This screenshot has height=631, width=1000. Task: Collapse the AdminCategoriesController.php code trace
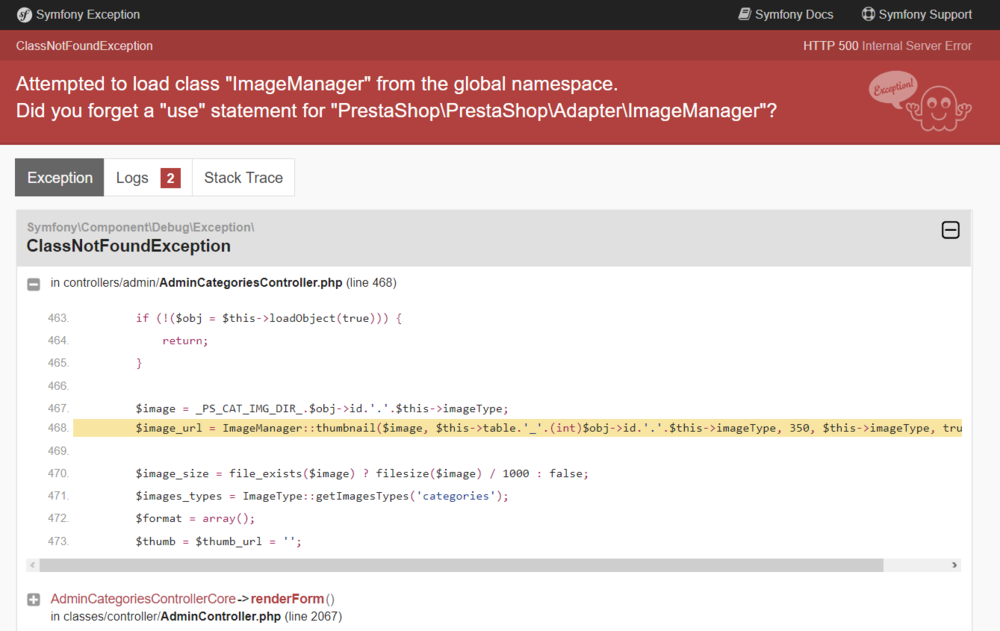point(34,284)
